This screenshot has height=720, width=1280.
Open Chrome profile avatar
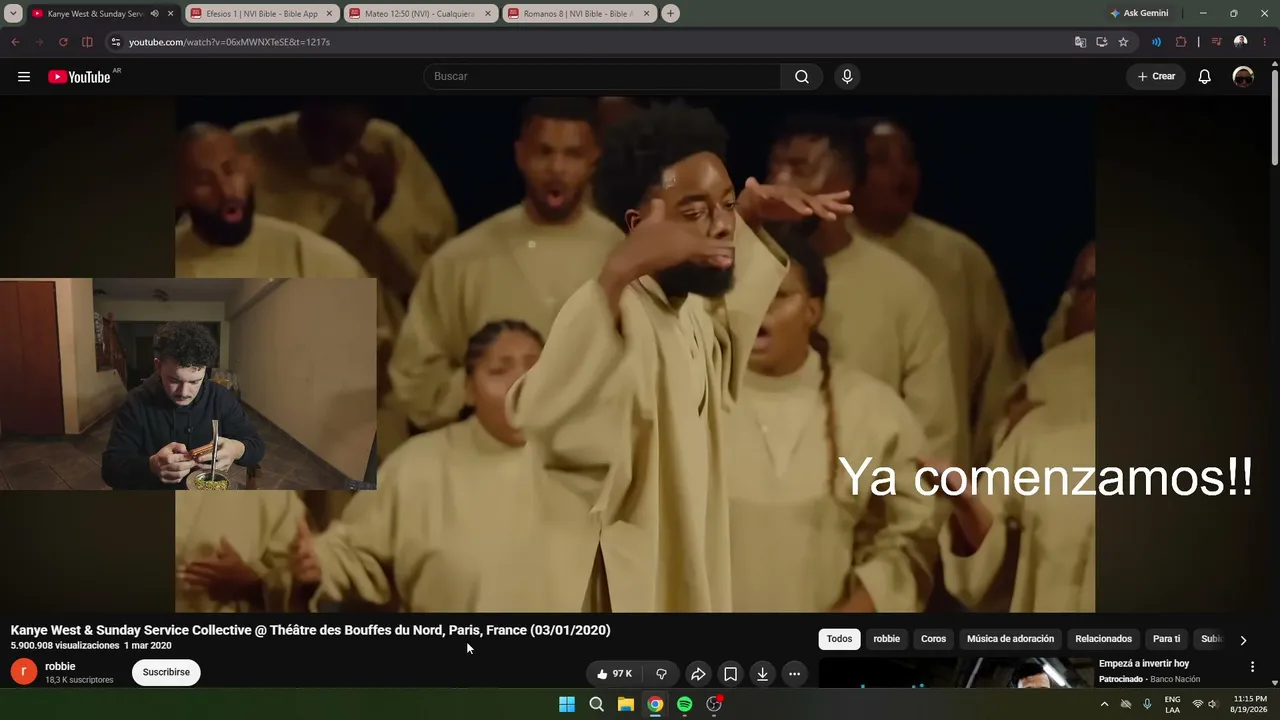pos(1241,42)
